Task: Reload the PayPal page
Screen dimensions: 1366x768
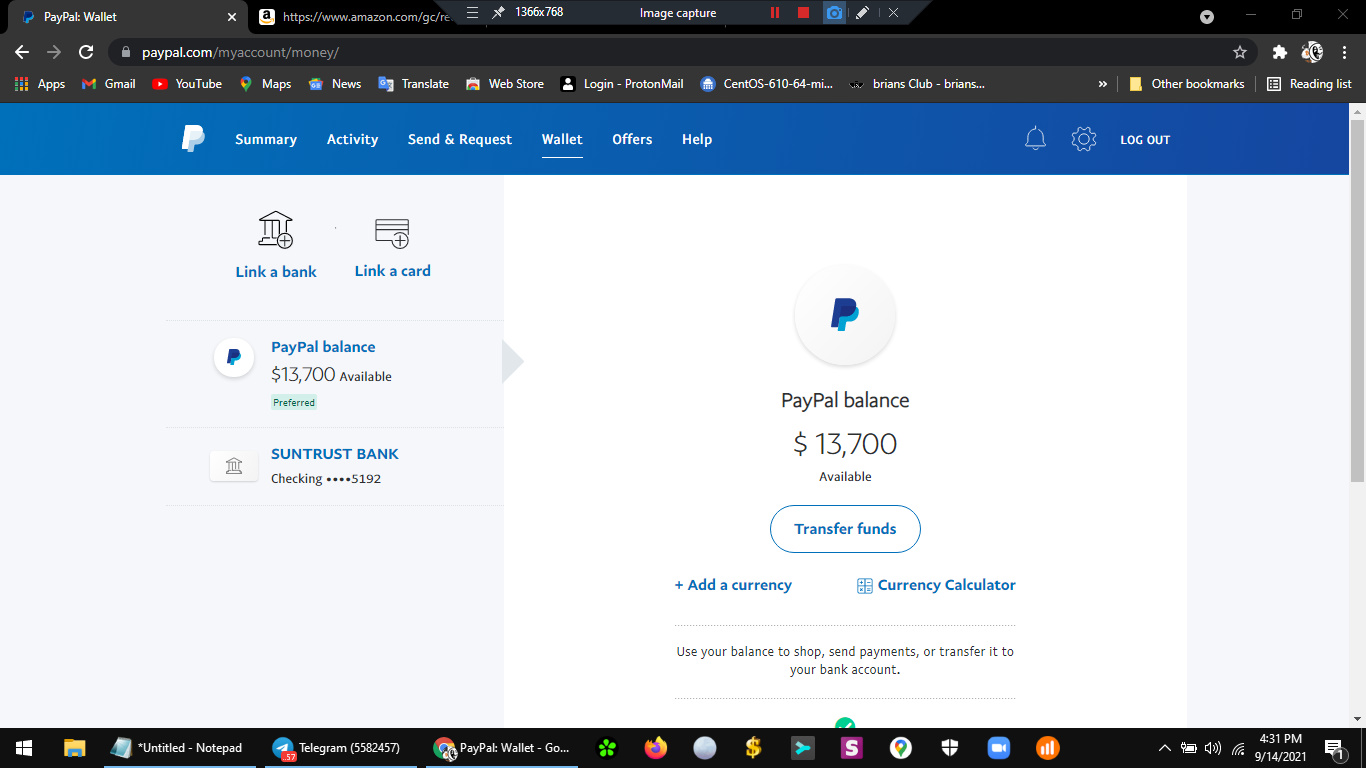Action: coord(86,52)
